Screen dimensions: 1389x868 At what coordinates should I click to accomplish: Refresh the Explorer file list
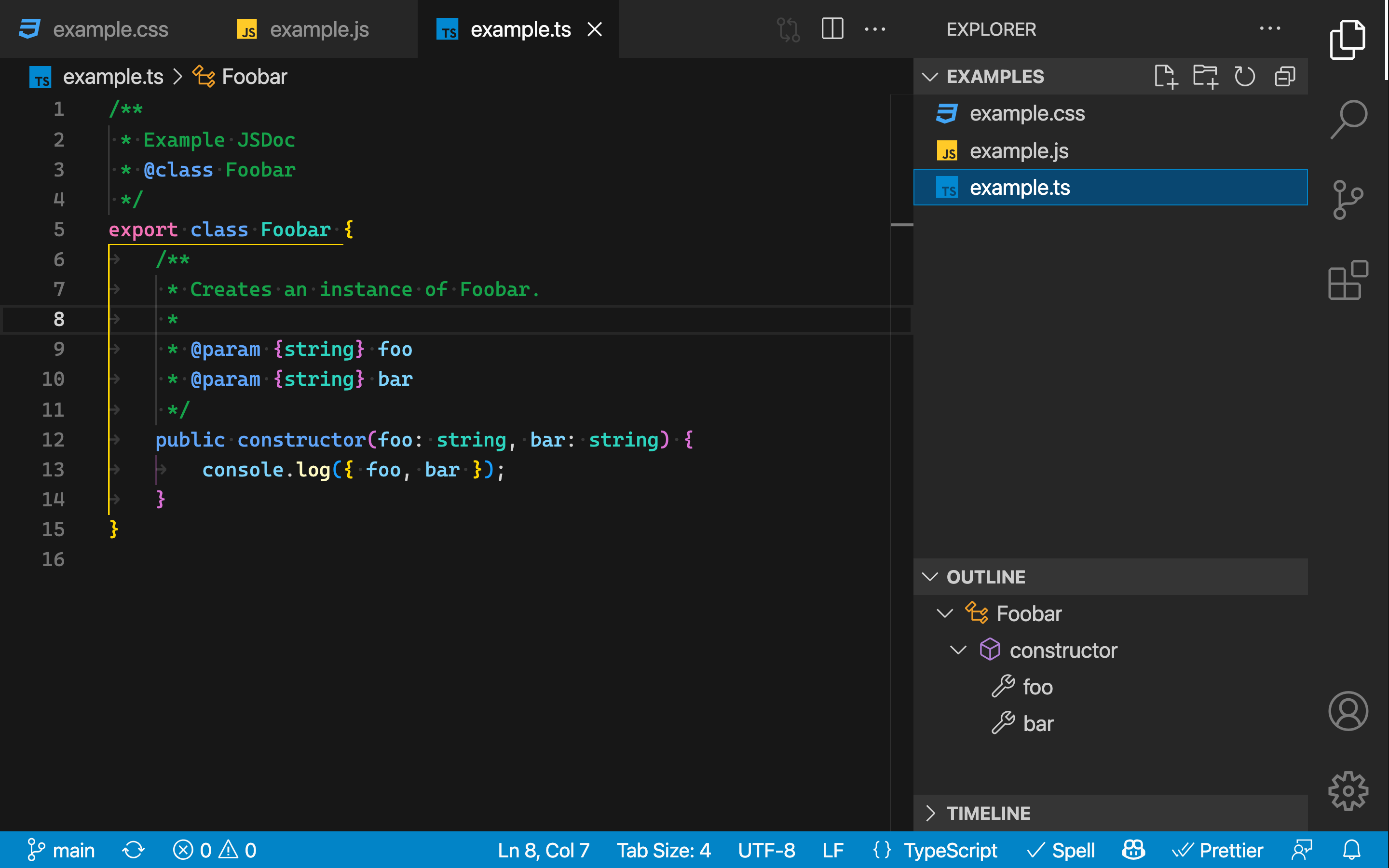pos(1244,76)
